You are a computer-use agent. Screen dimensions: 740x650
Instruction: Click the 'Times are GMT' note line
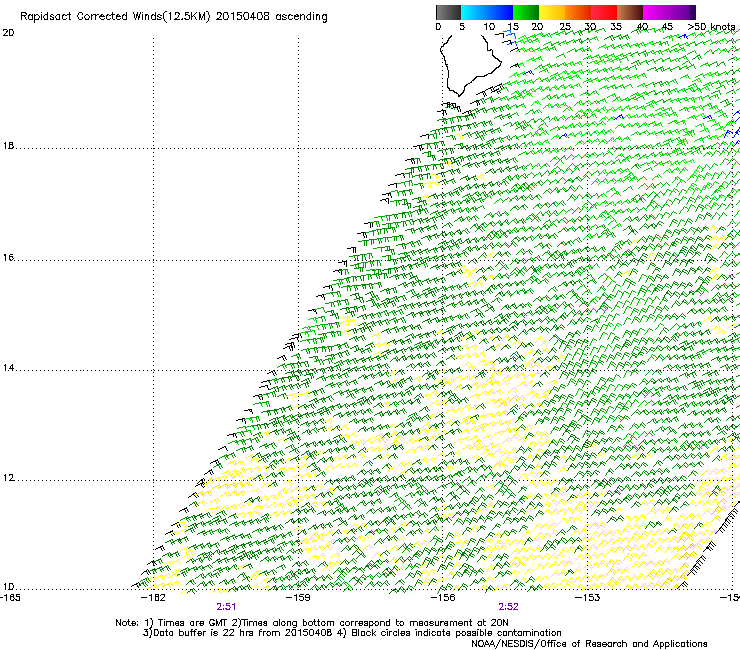point(311,623)
